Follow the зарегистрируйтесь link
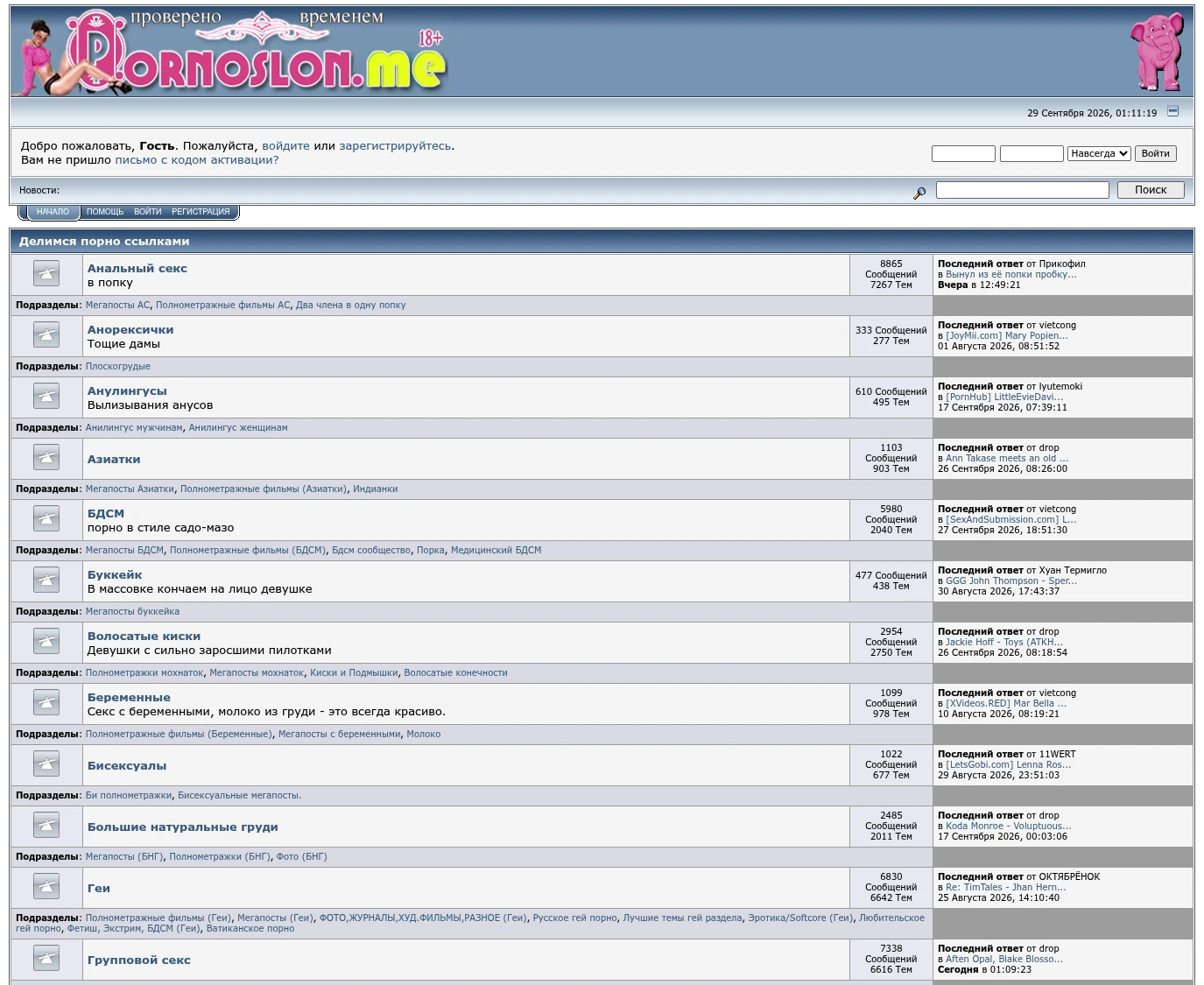 coord(395,146)
